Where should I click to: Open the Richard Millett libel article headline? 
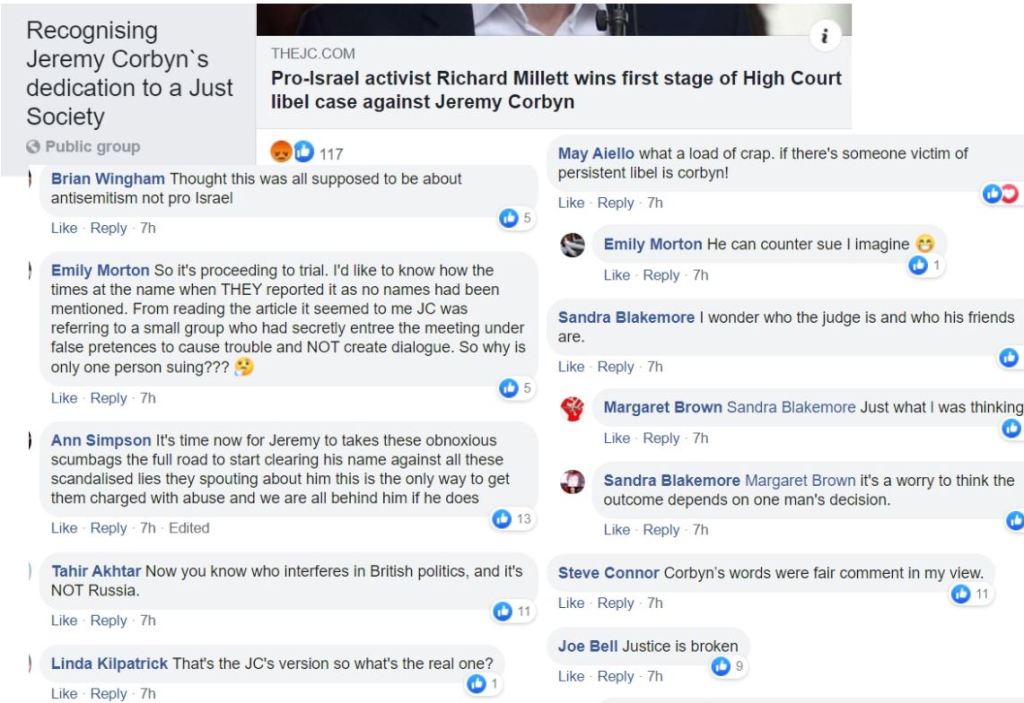tap(556, 90)
